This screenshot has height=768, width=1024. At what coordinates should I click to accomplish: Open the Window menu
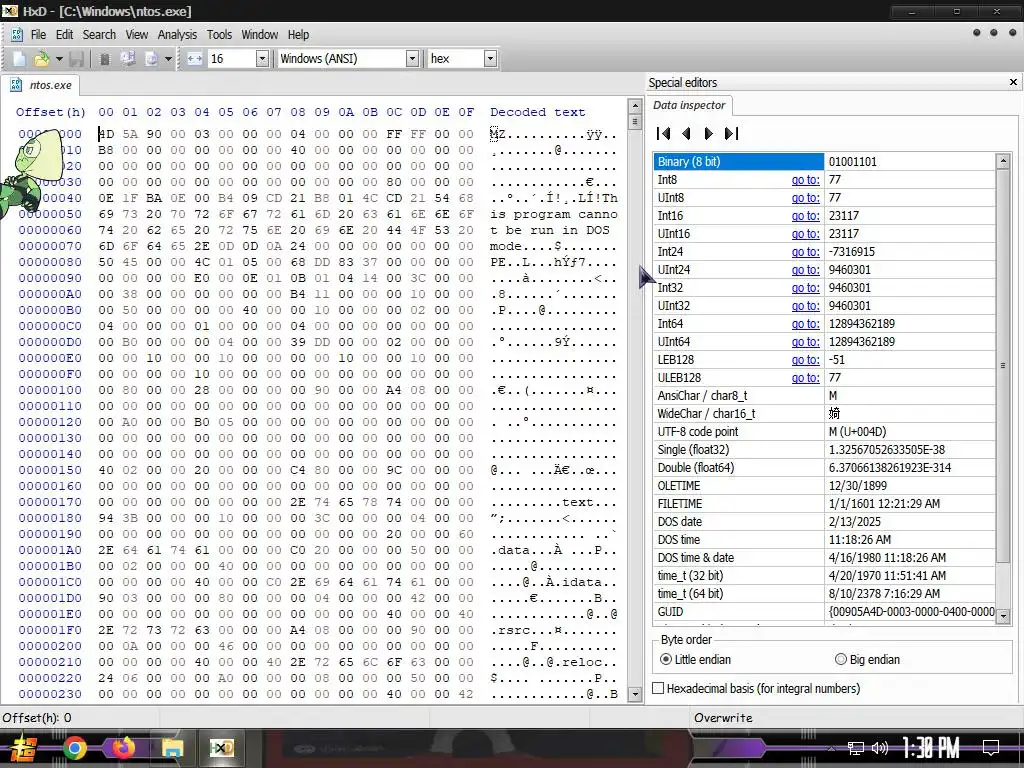pyautogui.click(x=259, y=35)
